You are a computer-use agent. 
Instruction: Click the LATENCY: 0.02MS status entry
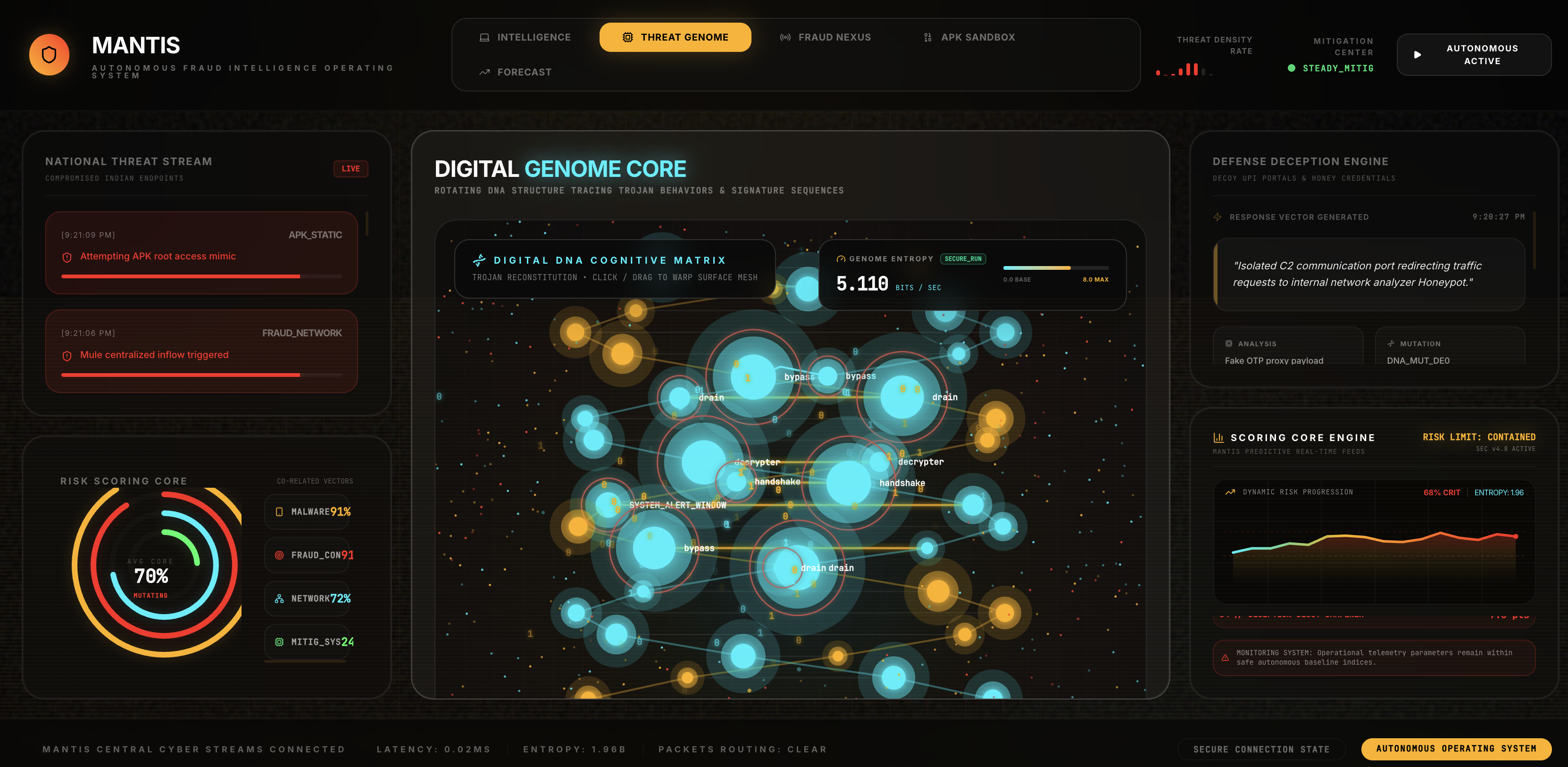(434, 750)
